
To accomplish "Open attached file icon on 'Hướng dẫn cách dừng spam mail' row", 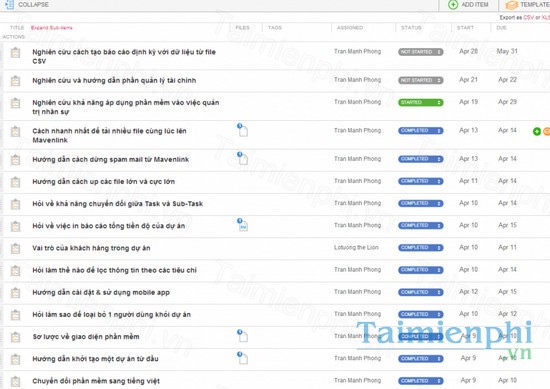I will (x=242, y=158).
